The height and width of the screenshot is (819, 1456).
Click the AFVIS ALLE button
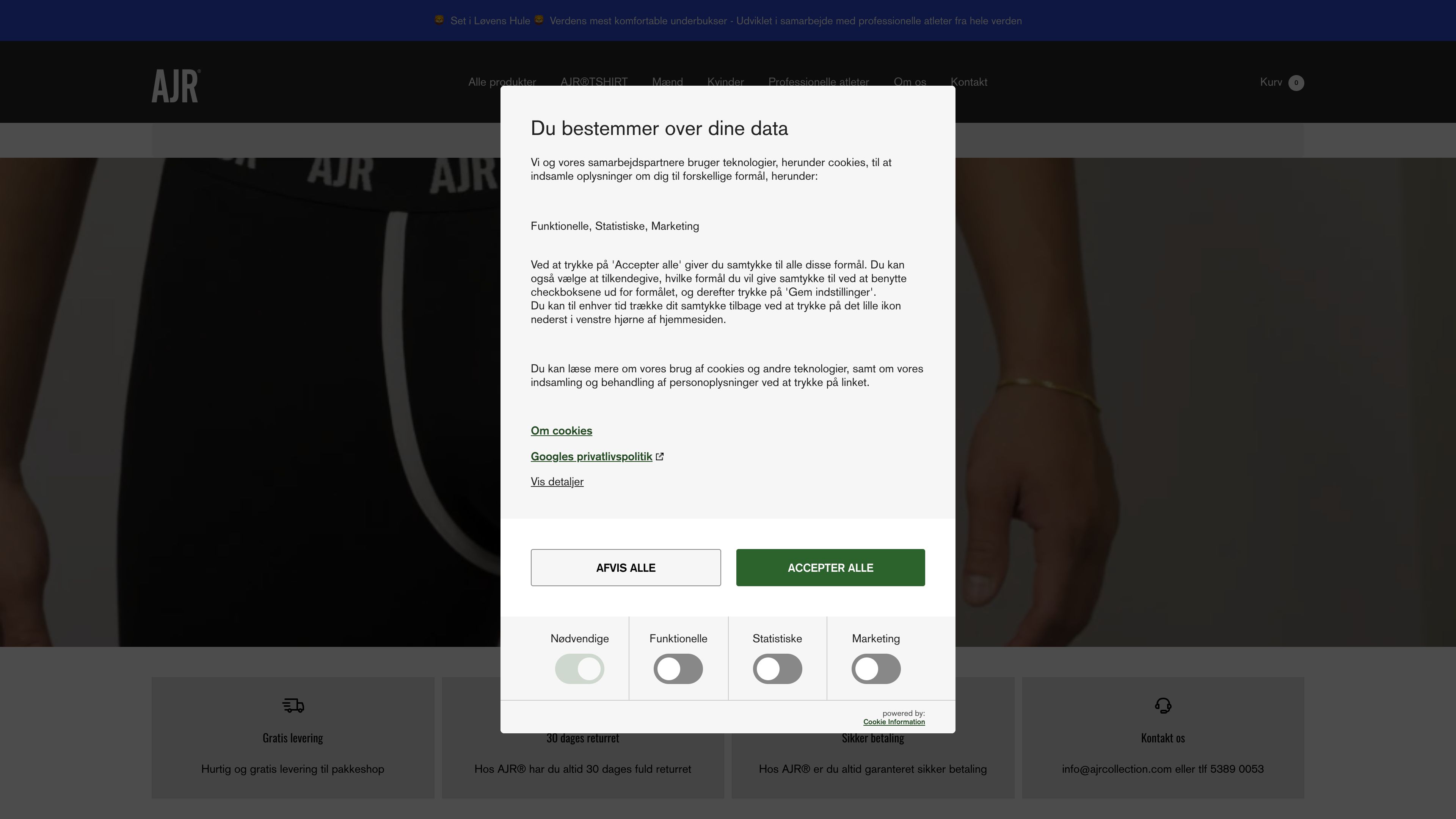pyautogui.click(x=626, y=568)
